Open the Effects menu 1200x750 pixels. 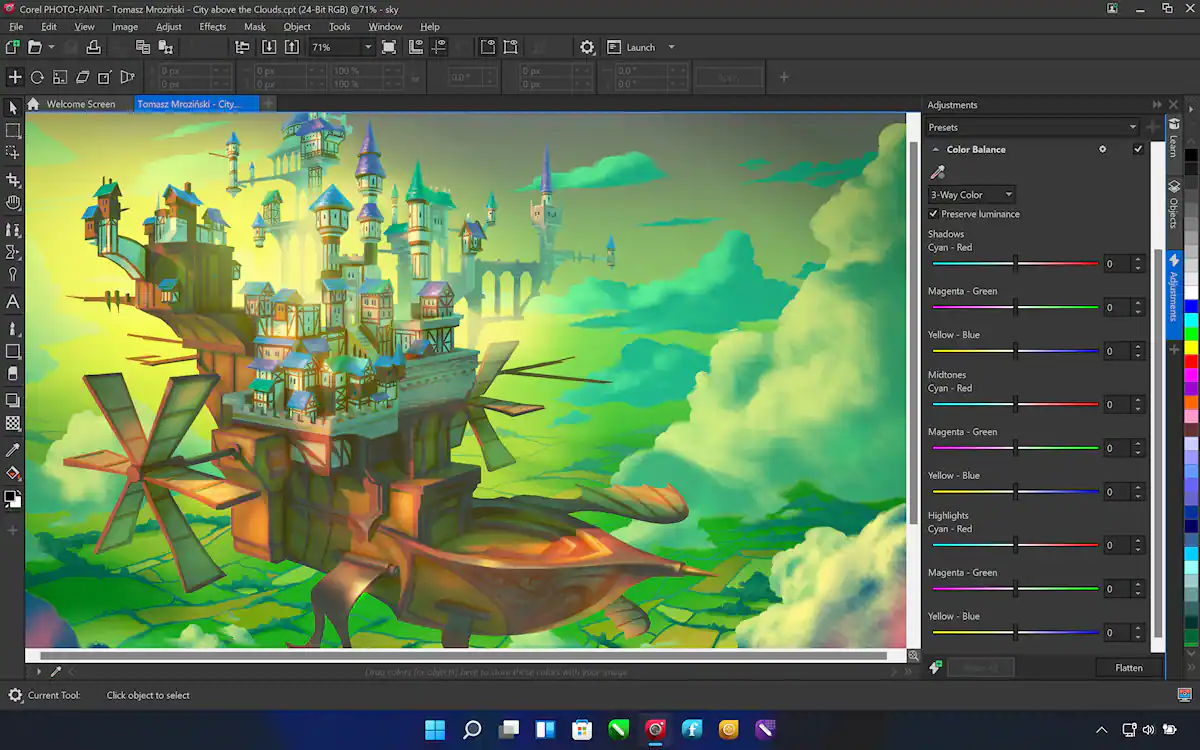[x=212, y=27]
